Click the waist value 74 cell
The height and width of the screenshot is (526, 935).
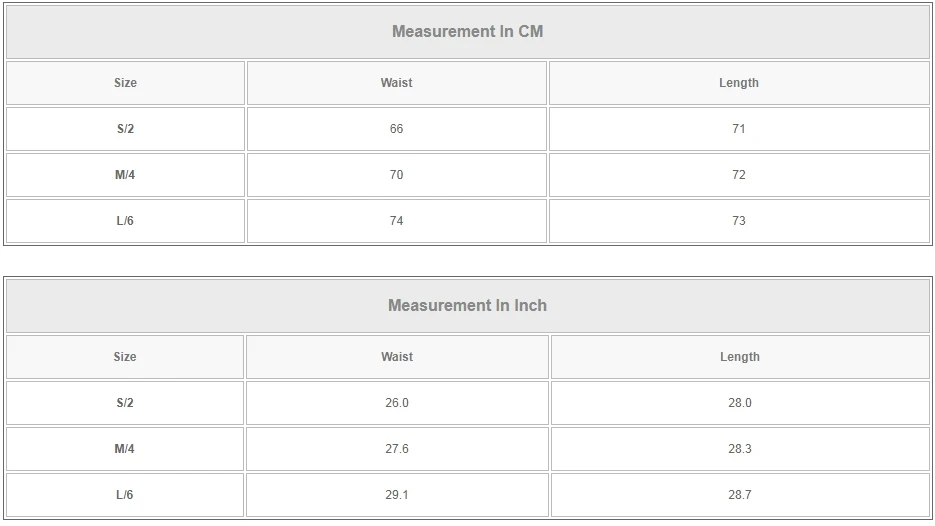tap(396, 221)
